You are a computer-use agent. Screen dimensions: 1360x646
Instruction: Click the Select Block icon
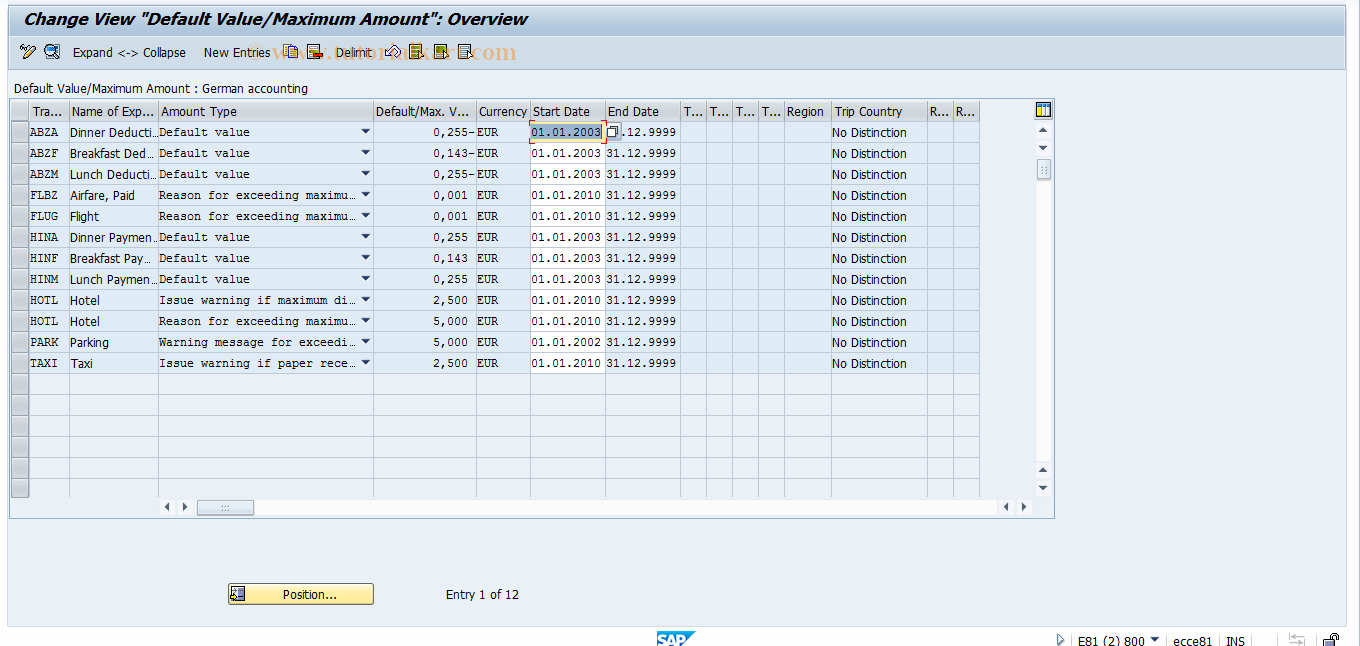click(x=441, y=52)
